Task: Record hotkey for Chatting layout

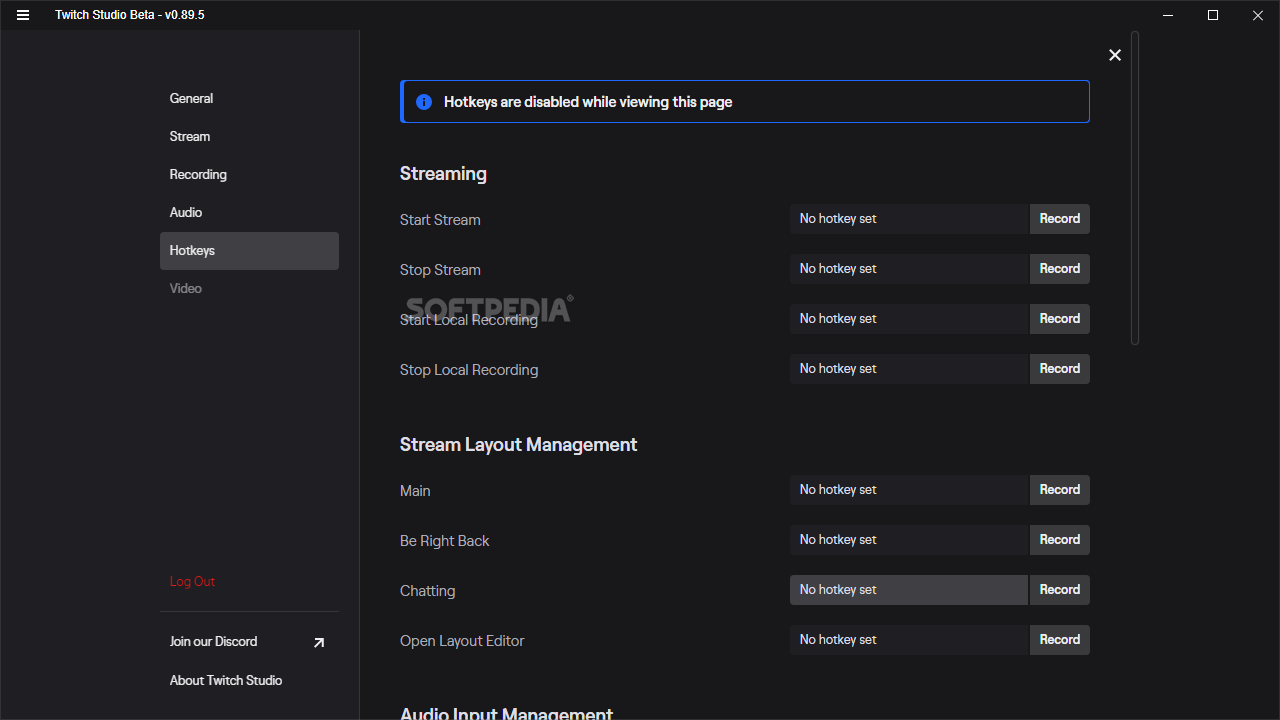Action: coord(1060,590)
